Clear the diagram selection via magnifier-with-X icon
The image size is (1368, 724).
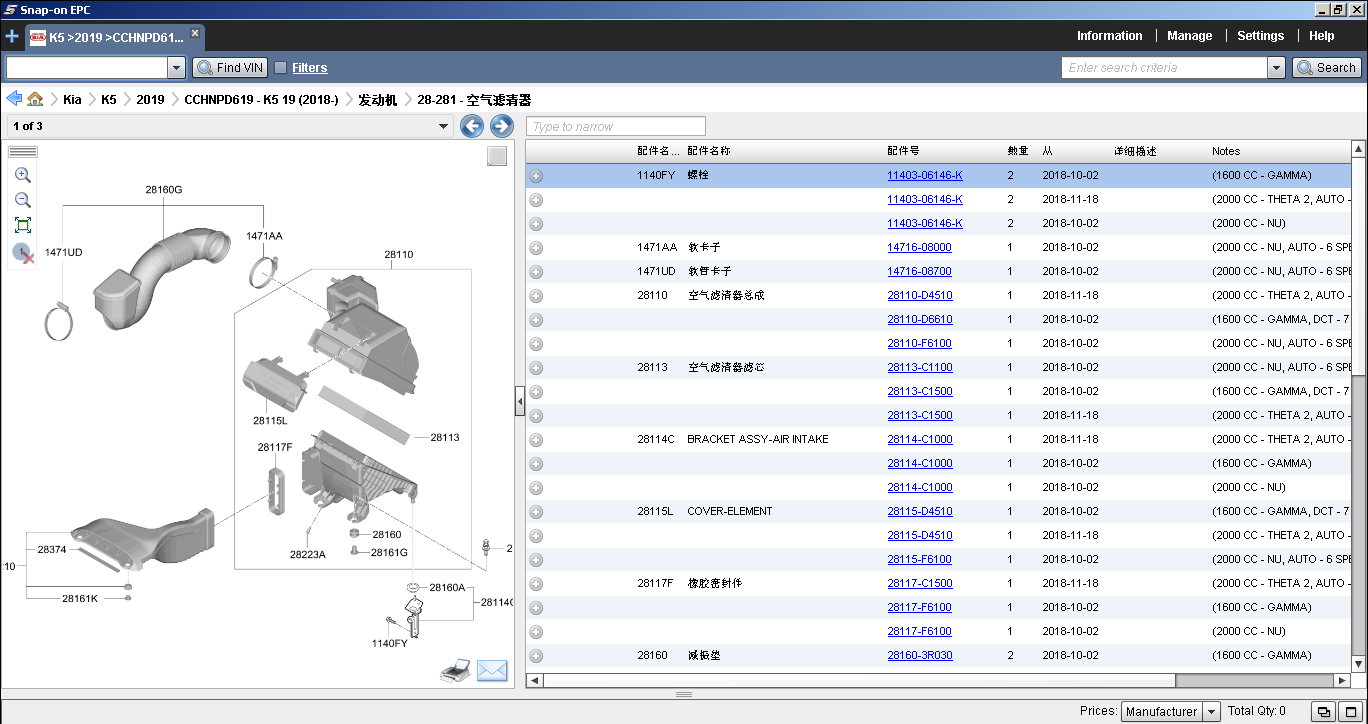pyautogui.click(x=23, y=253)
